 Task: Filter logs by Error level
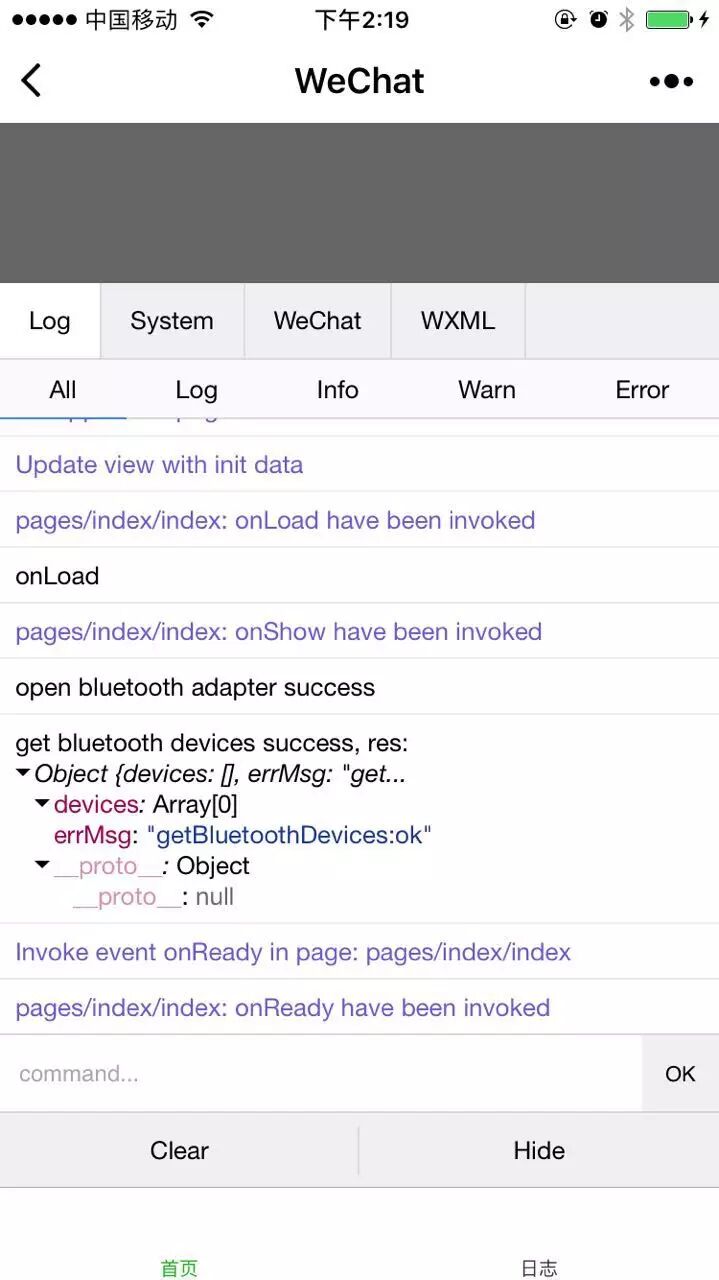tap(642, 390)
